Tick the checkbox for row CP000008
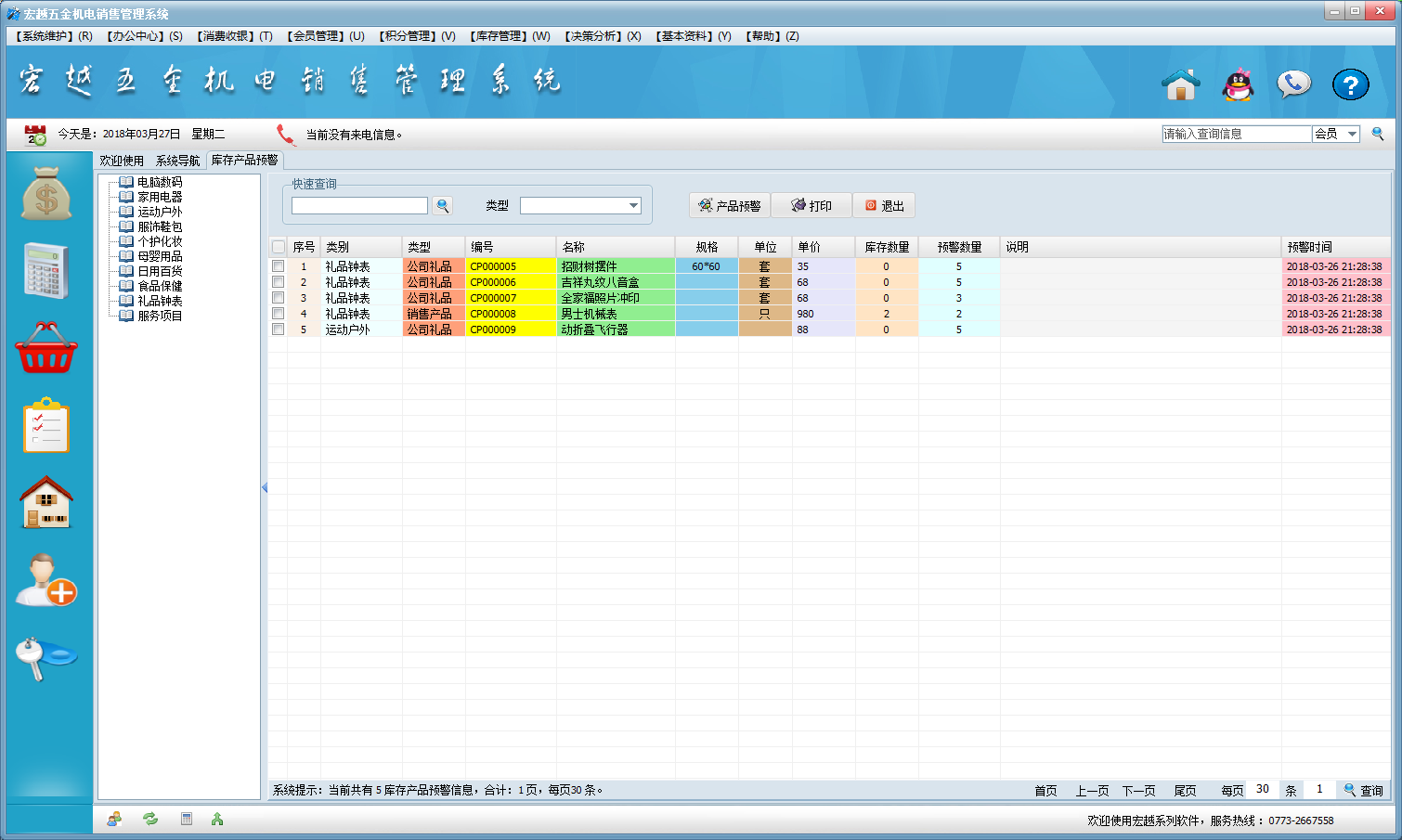Image resolution: width=1402 pixels, height=840 pixels. point(278,314)
